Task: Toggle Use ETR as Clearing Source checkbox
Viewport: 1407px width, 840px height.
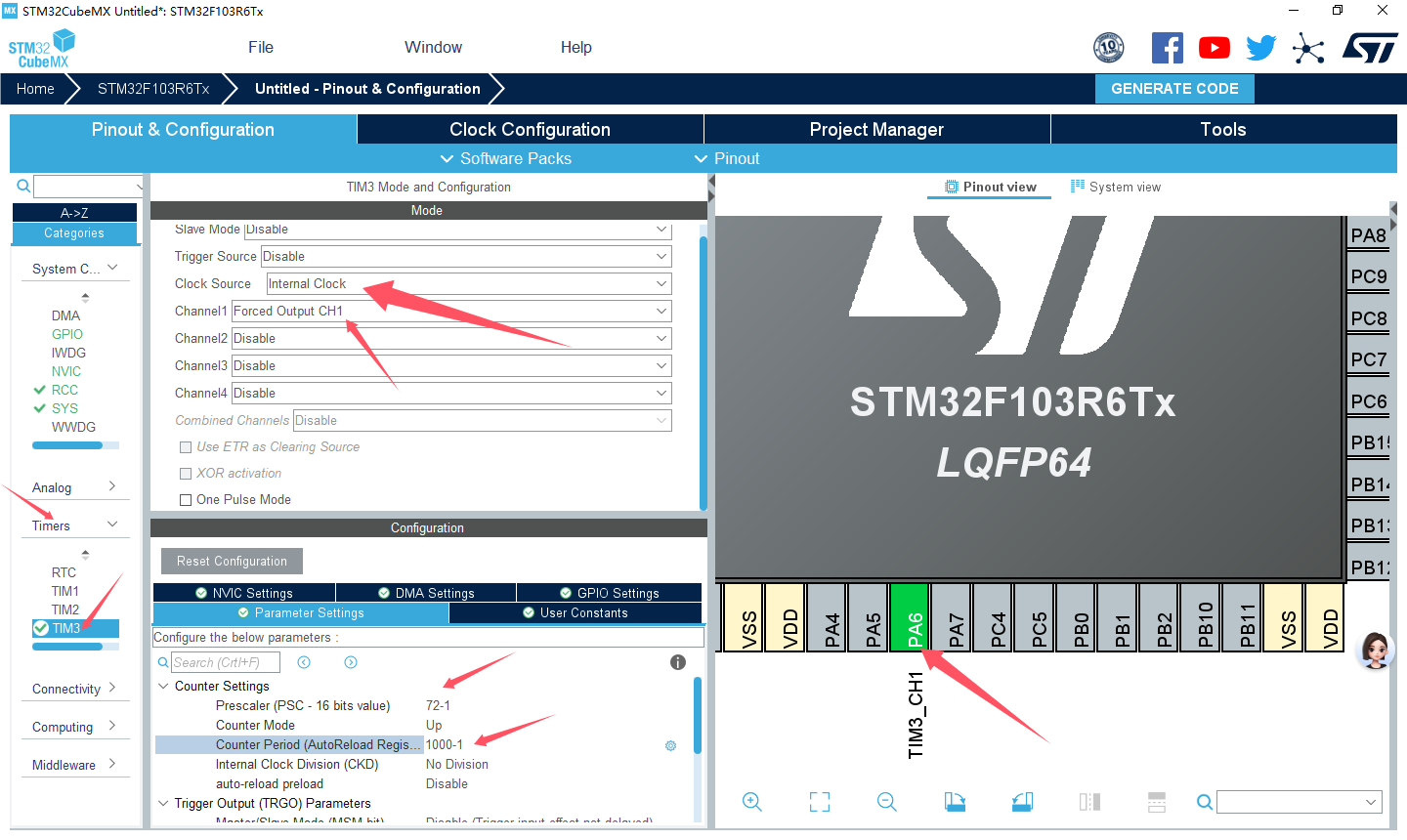Action: [186, 447]
